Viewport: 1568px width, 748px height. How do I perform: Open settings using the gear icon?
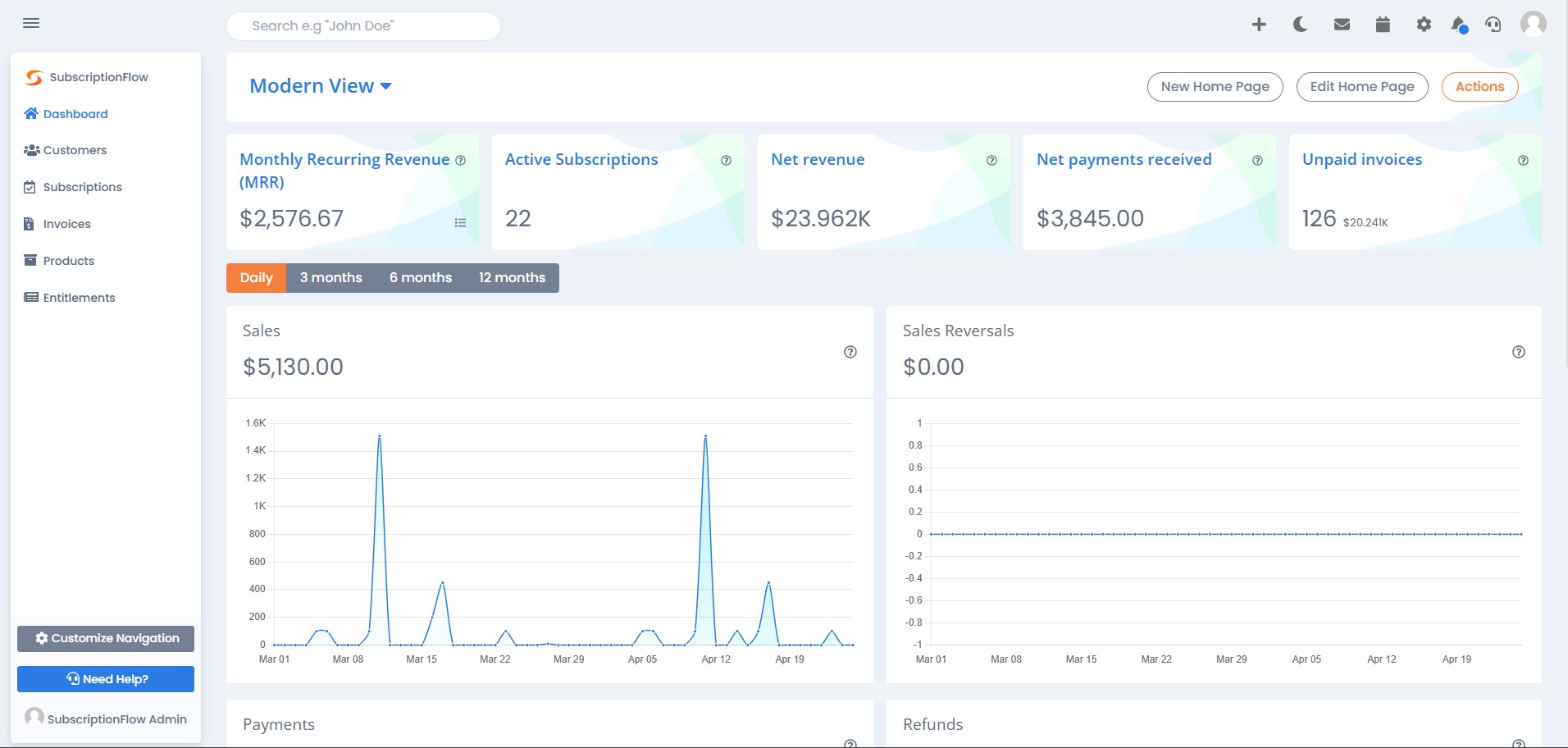click(1424, 24)
